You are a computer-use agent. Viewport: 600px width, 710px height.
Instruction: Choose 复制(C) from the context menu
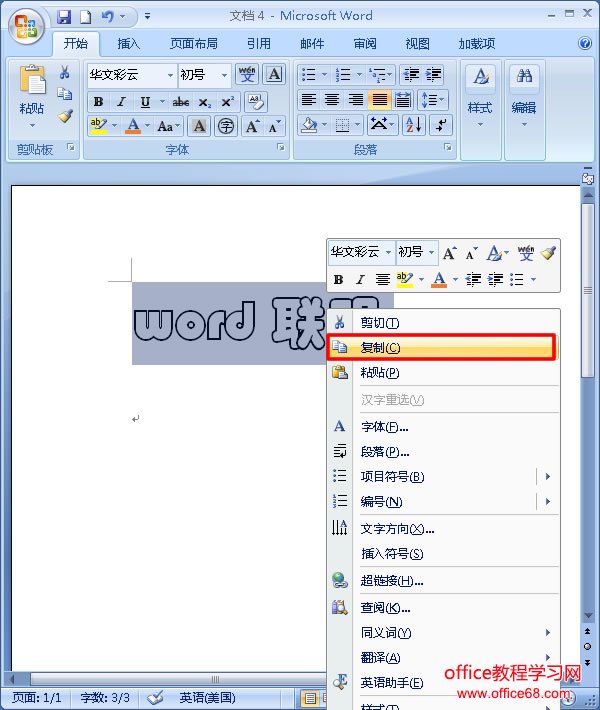pos(442,347)
